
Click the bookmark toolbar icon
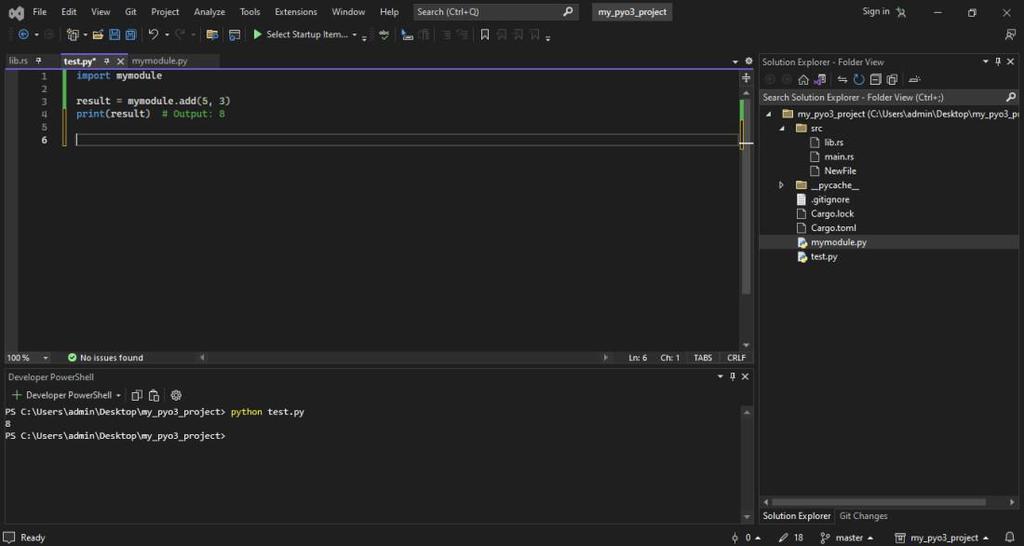485,34
